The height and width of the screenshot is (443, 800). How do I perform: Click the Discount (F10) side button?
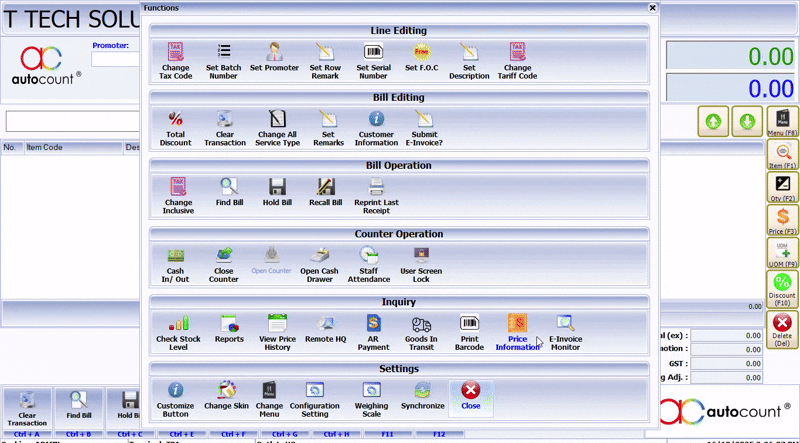pyautogui.click(x=782, y=289)
